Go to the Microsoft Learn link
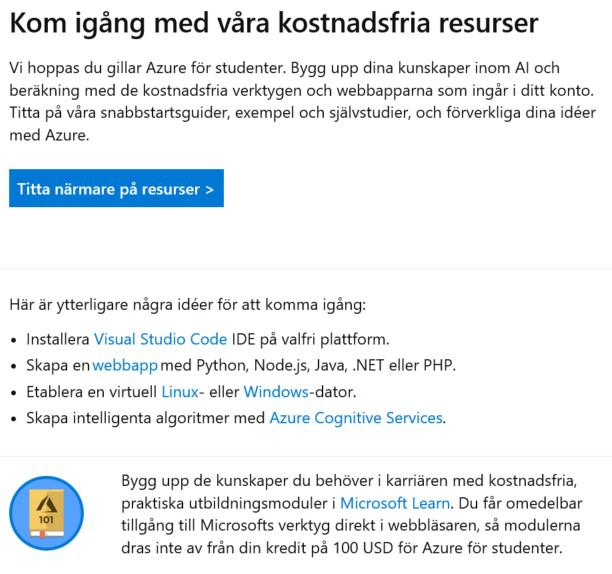 coord(395,503)
